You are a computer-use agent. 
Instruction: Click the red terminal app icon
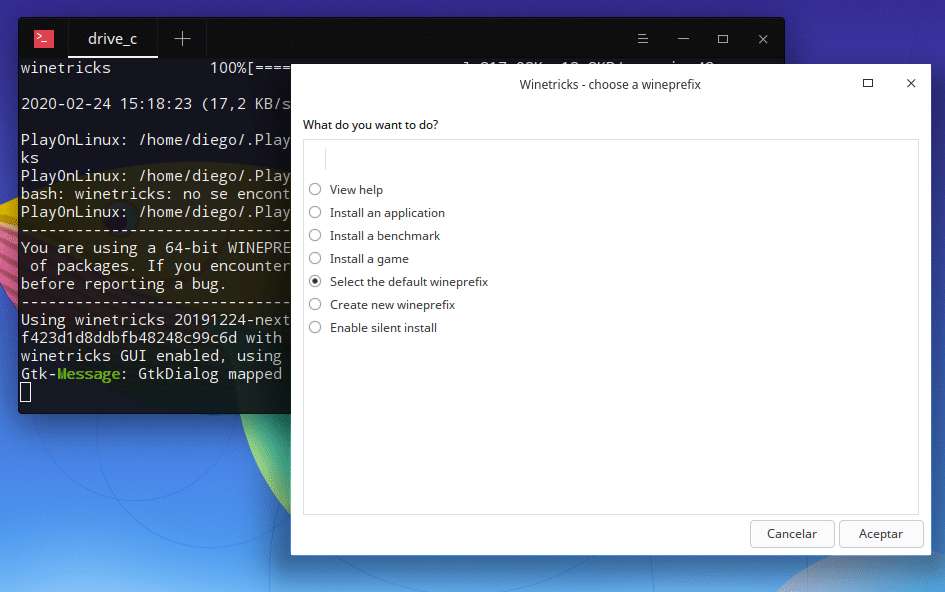[44, 39]
